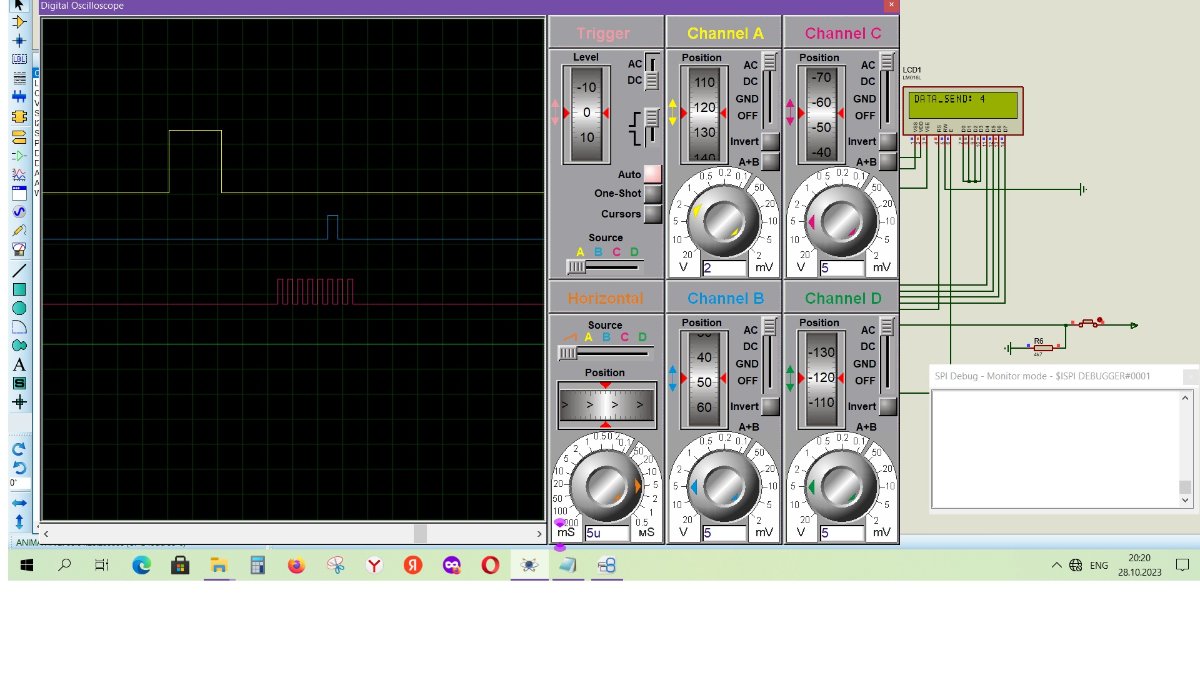Click the Horizontal timebase dial

click(x=606, y=486)
